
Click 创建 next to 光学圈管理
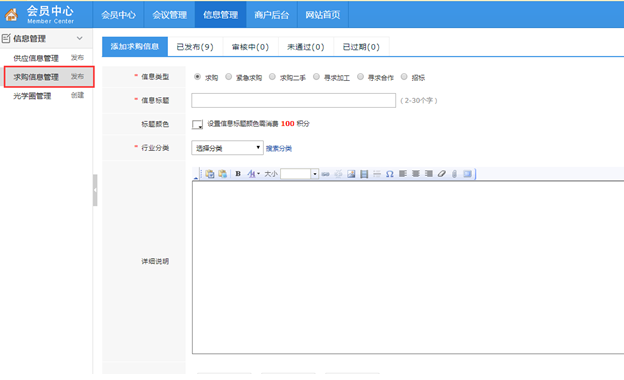77,95
